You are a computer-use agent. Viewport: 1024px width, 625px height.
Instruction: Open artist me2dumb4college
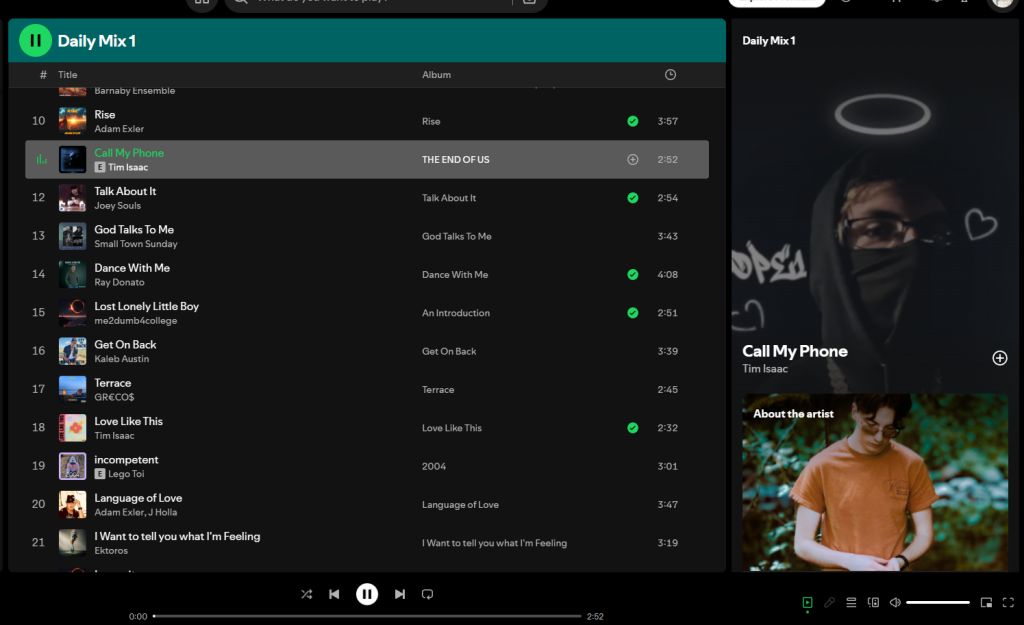[136, 321]
